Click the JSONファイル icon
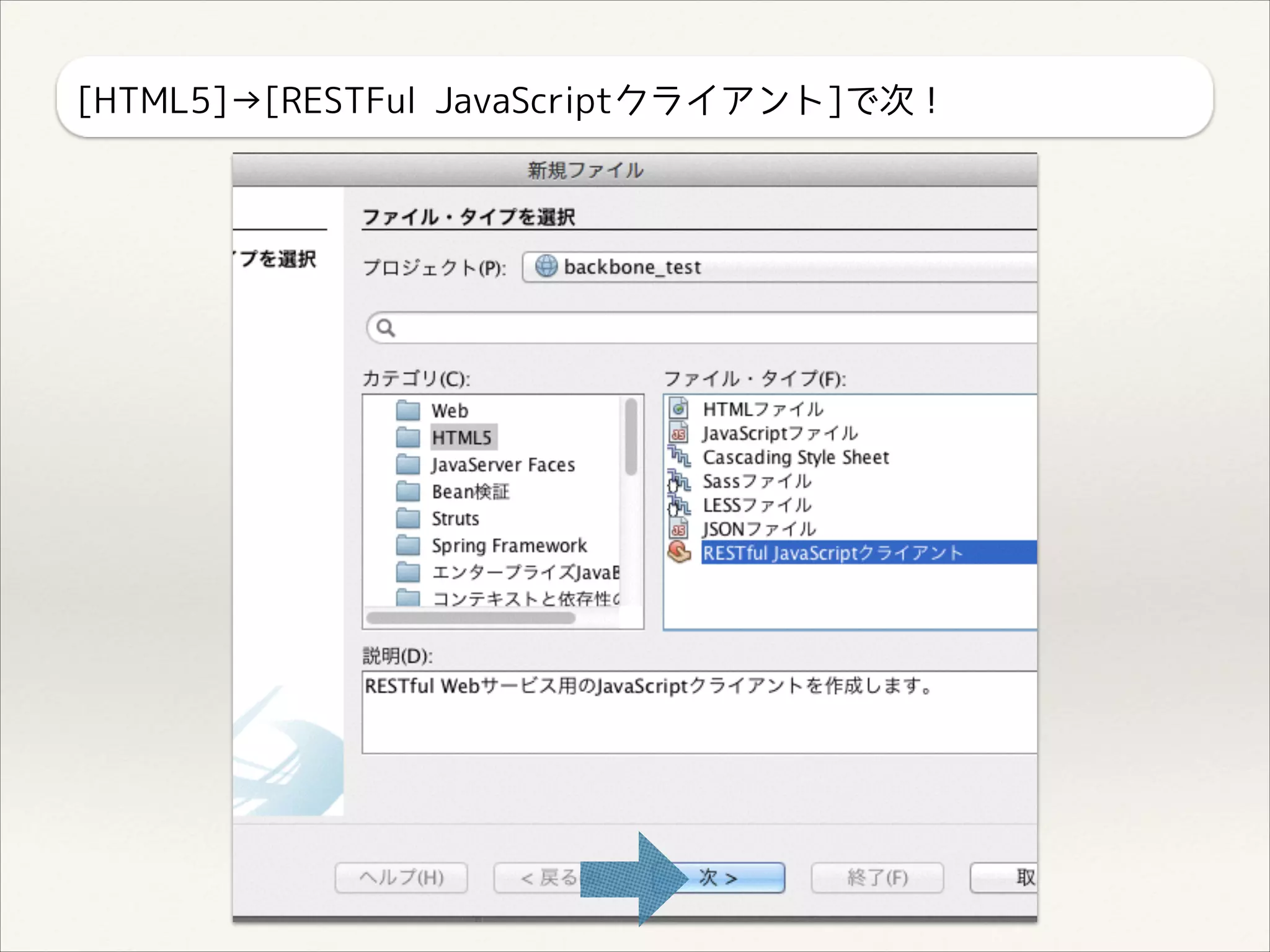This screenshot has width=1270, height=952. coord(679,529)
